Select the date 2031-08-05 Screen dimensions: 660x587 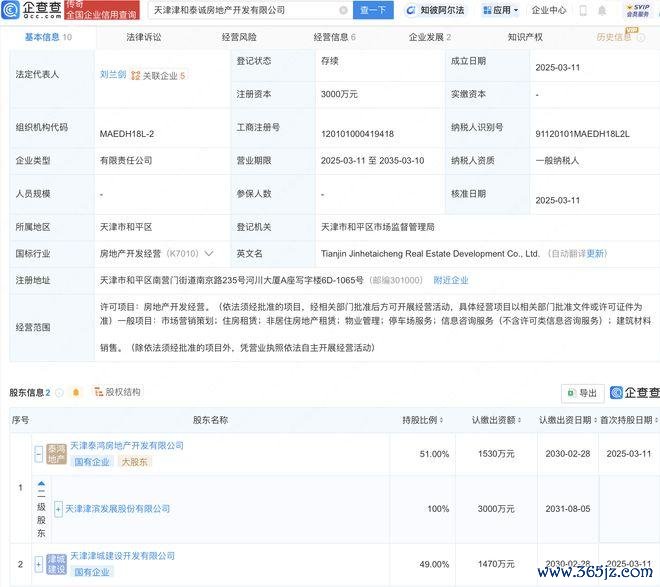(568, 509)
